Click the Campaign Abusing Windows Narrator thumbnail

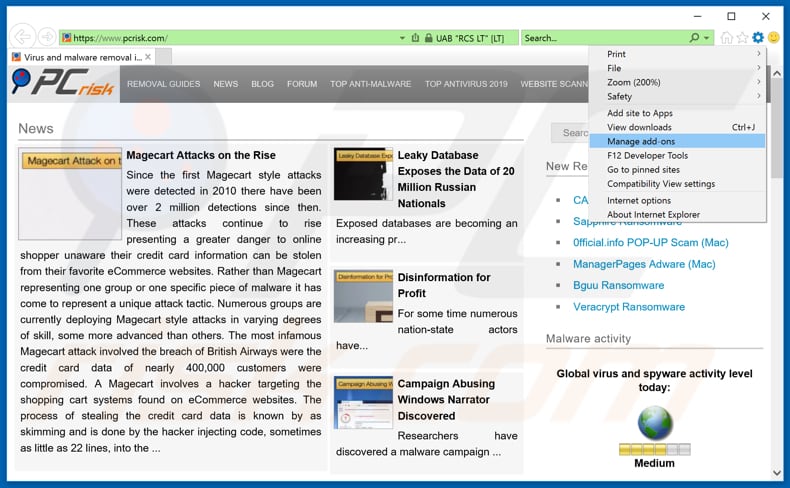pos(363,402)
